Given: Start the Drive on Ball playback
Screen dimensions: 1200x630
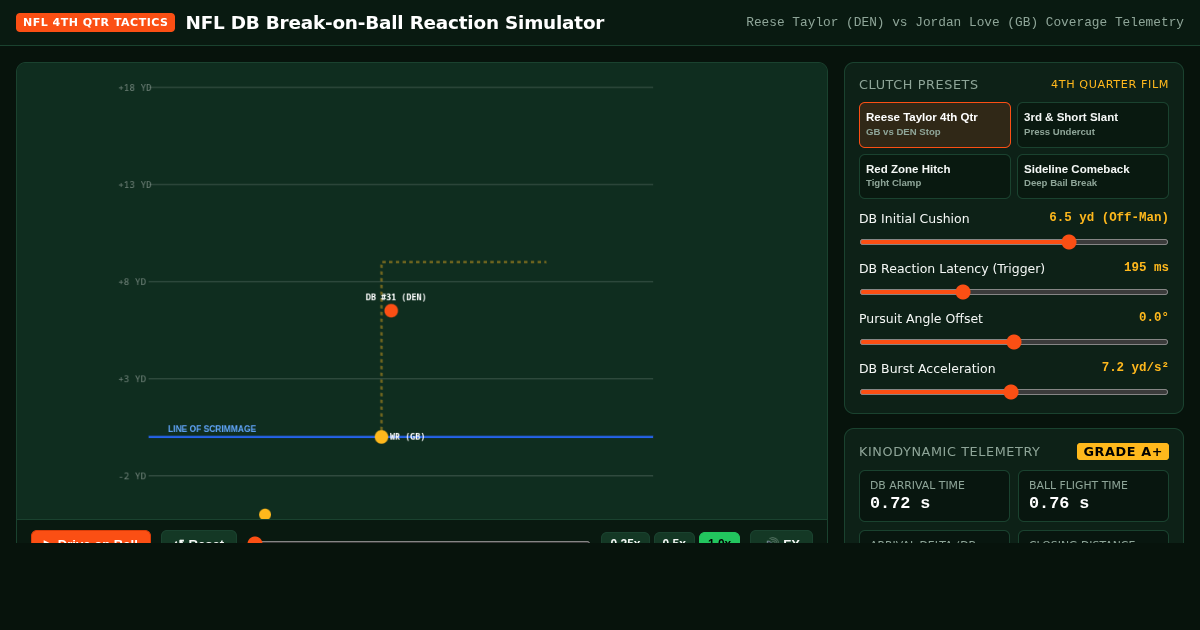Looking at the screenshot, I should click(91, 537).
